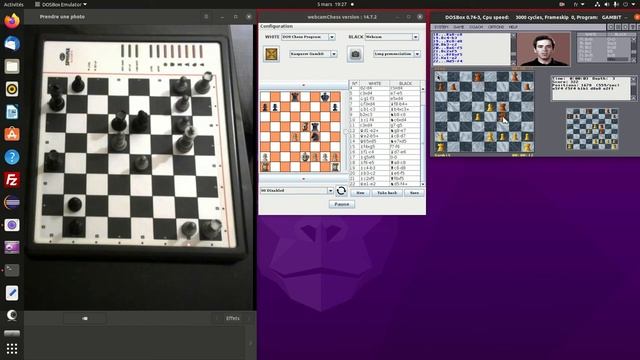Click the Gambit analysis box scrollbar
This screenshot has width=640, height=360.
pos(633,88)
